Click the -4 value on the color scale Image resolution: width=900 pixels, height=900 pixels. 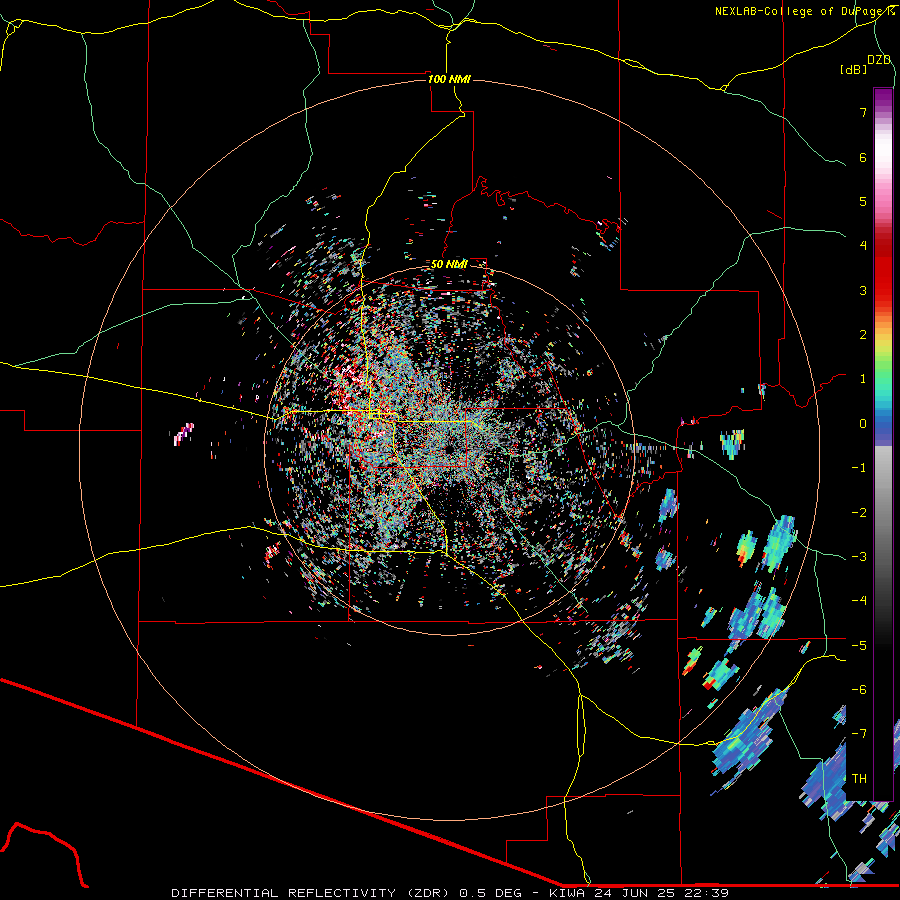click(x=859, y=600)
